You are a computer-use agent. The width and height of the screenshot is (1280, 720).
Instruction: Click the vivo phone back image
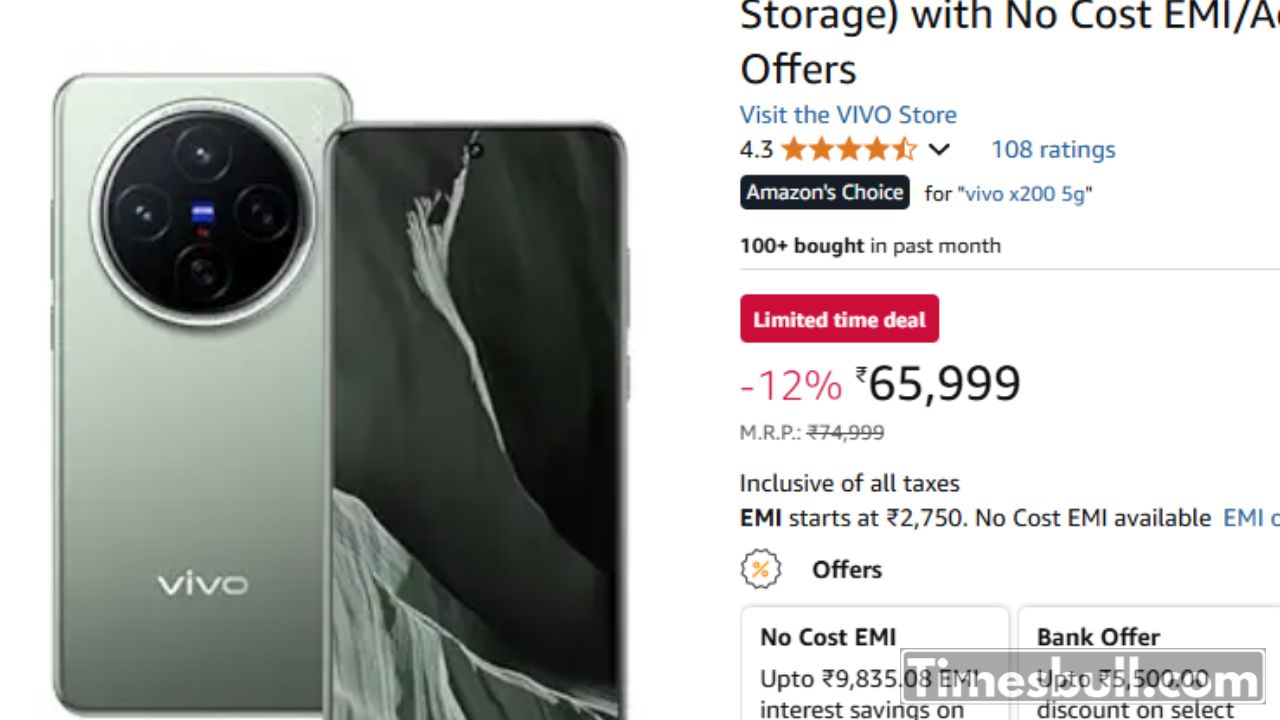(190, 450)
